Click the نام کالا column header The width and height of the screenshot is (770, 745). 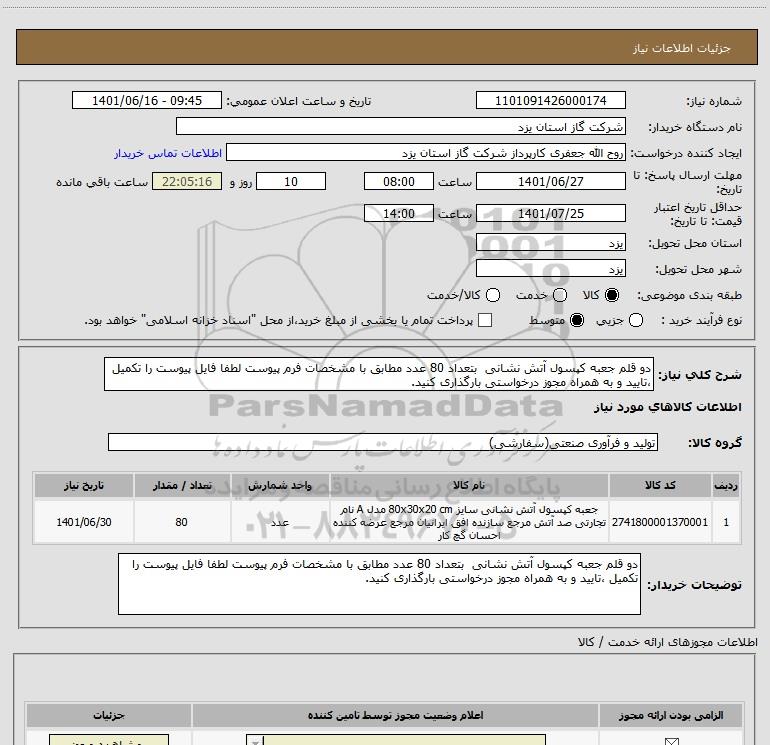[x=468, y=485]
